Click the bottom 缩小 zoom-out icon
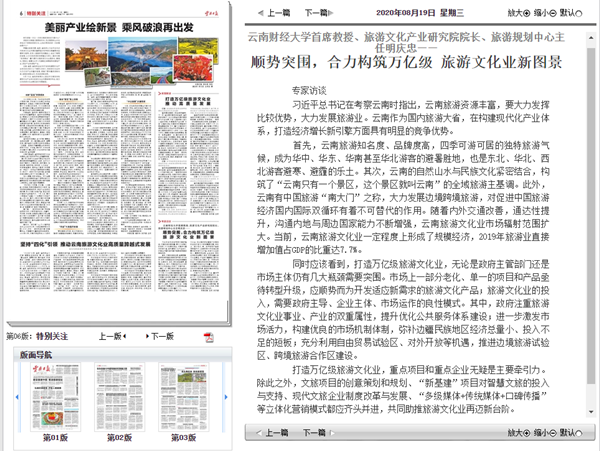Viewport: 600px width, 451px height. tap(553, 433)
